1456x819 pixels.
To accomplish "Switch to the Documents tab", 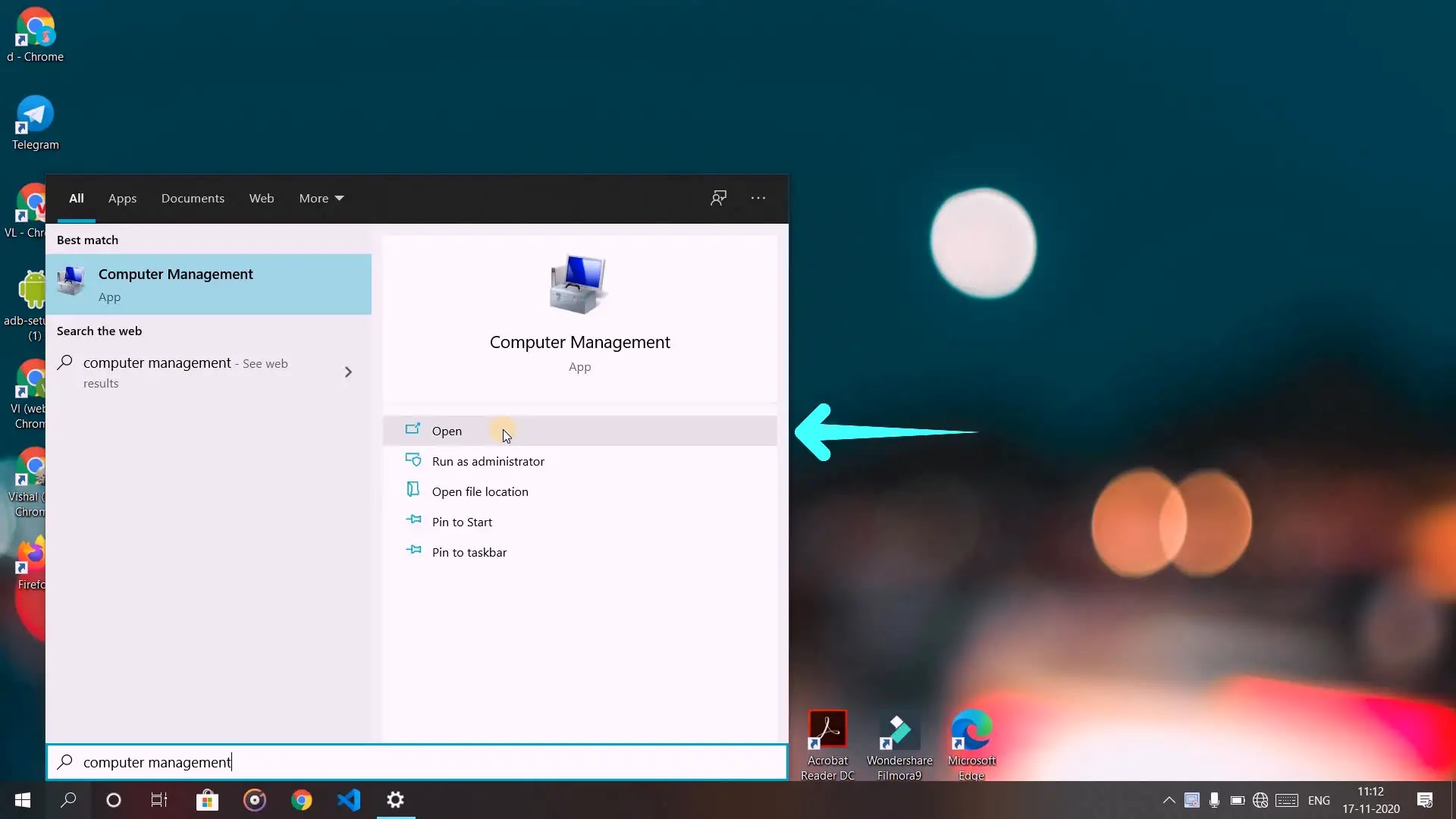I will point(193,198).
